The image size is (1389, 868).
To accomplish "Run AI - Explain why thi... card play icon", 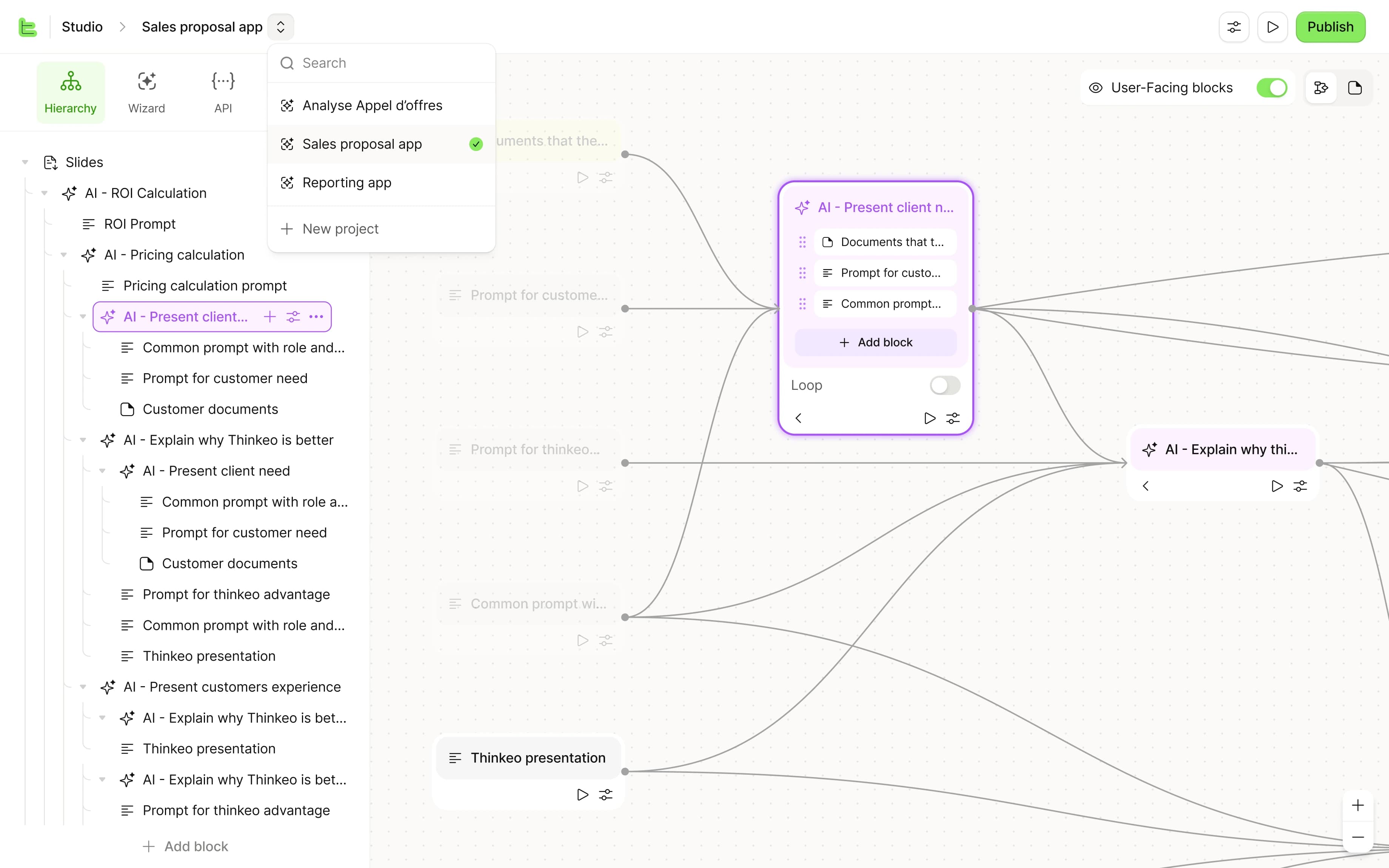I will click(x=1277, y=487).
